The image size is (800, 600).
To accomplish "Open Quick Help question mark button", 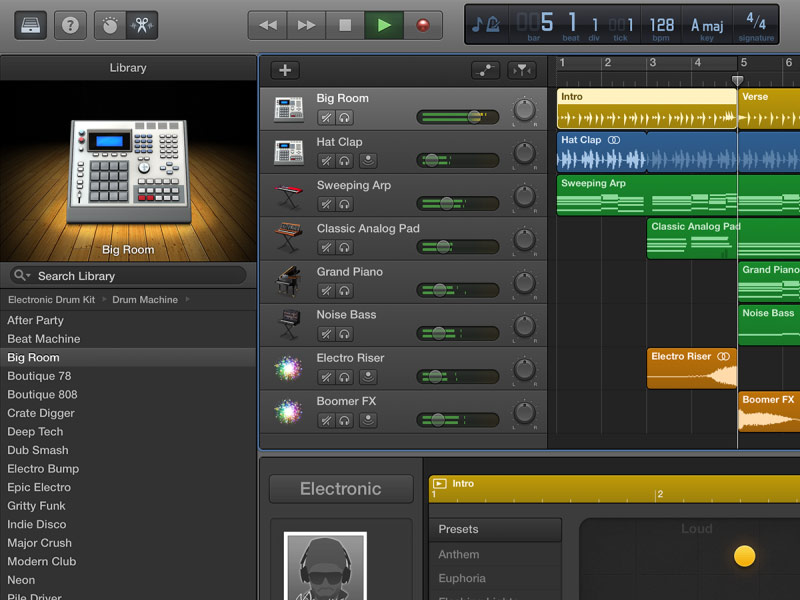I will [70, 25].
